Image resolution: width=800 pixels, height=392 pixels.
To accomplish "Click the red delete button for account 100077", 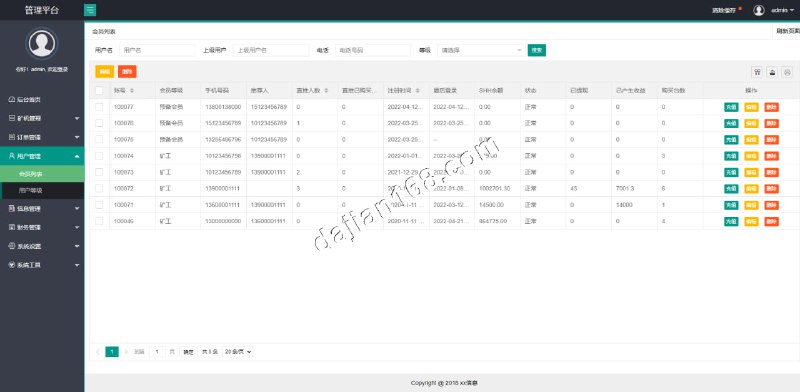I will point(771,107).
